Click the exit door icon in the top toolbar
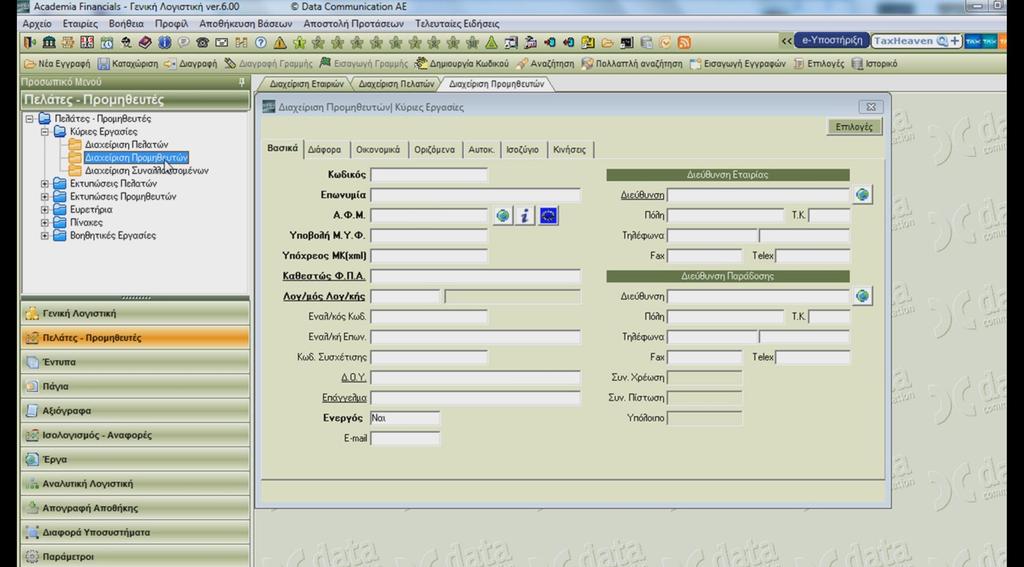 point(29,42)
